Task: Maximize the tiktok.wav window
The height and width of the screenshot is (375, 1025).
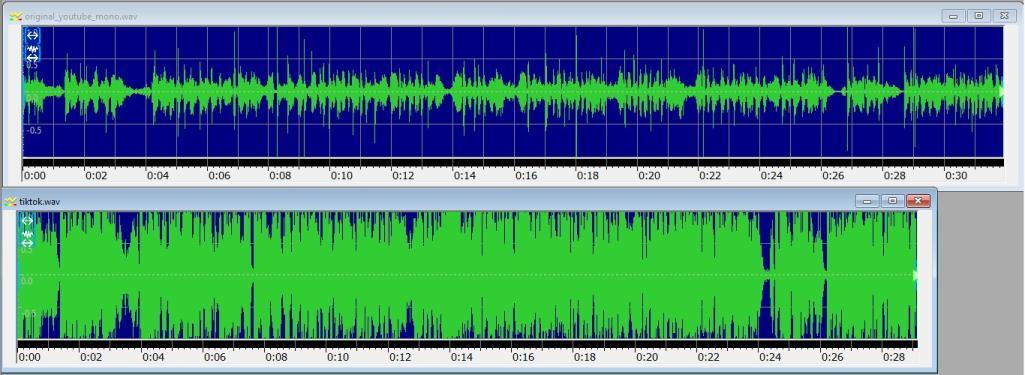Action: click(x=892, y=201)
